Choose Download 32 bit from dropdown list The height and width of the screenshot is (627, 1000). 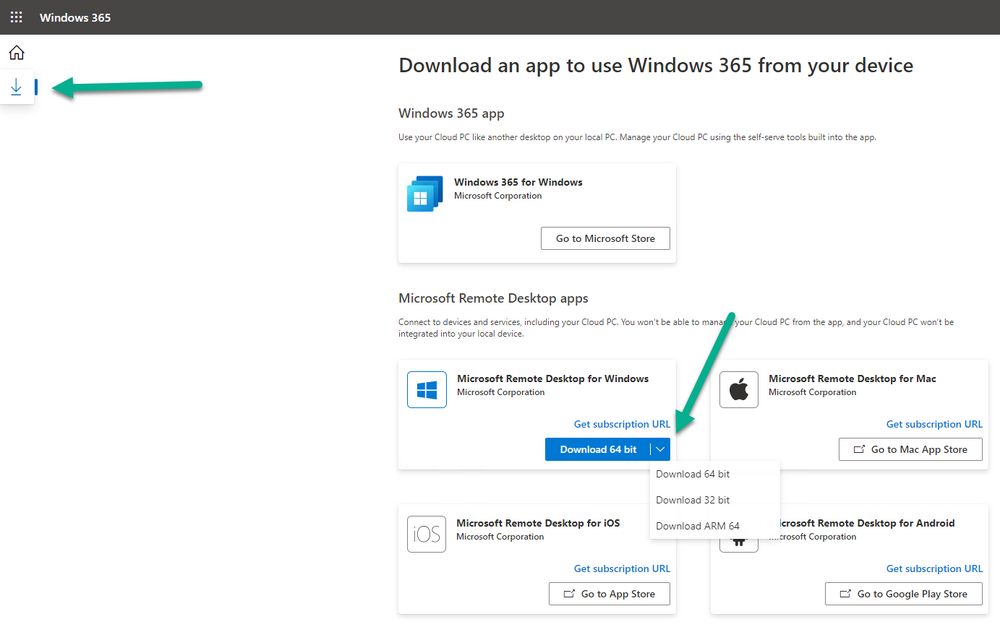pyautogui.click(x=693, y=500)
